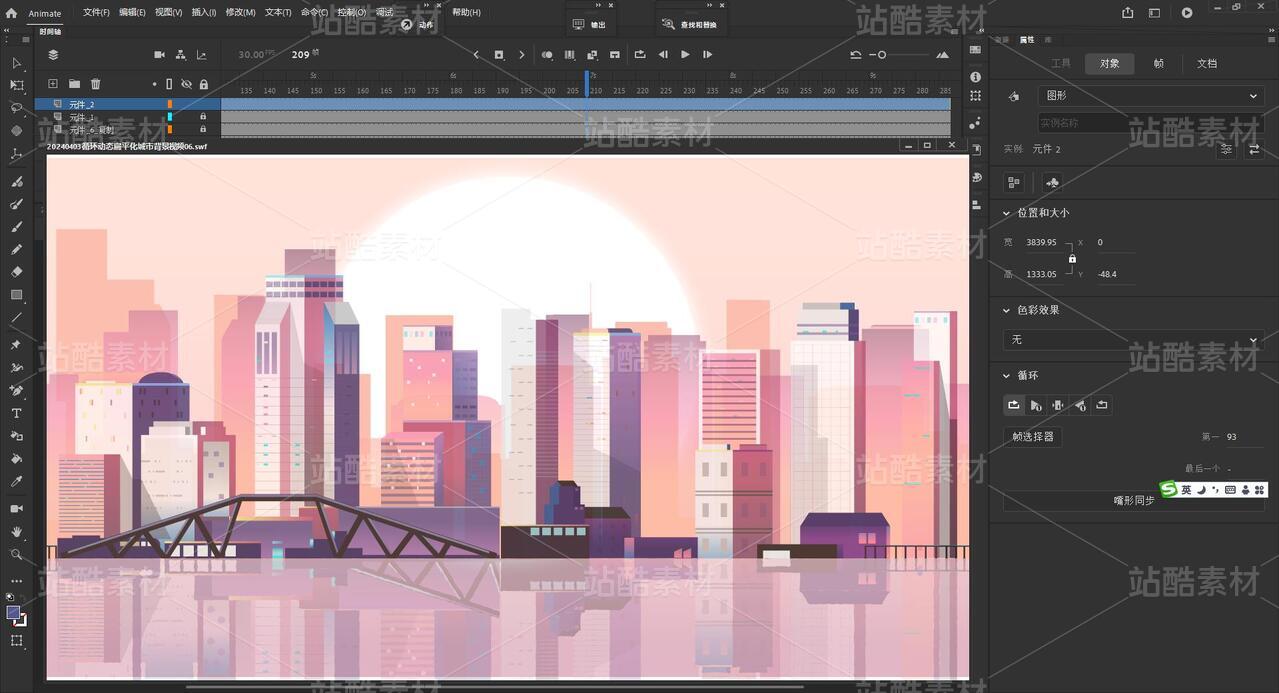This screenshot has width=1279, height=693.
Task: Toggle outline color of 元件_2 layer
Action: [x=170, y=104]
